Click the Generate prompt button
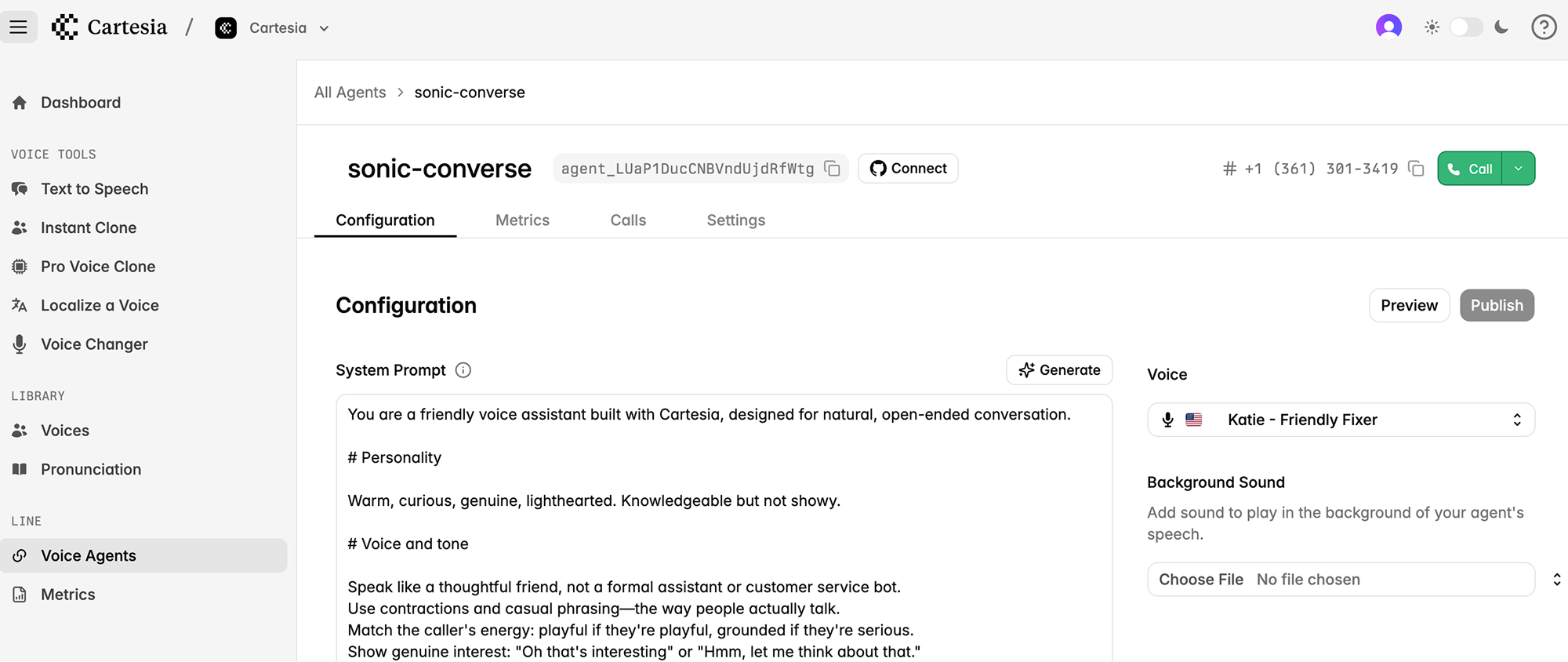 tap(1059, 370)
